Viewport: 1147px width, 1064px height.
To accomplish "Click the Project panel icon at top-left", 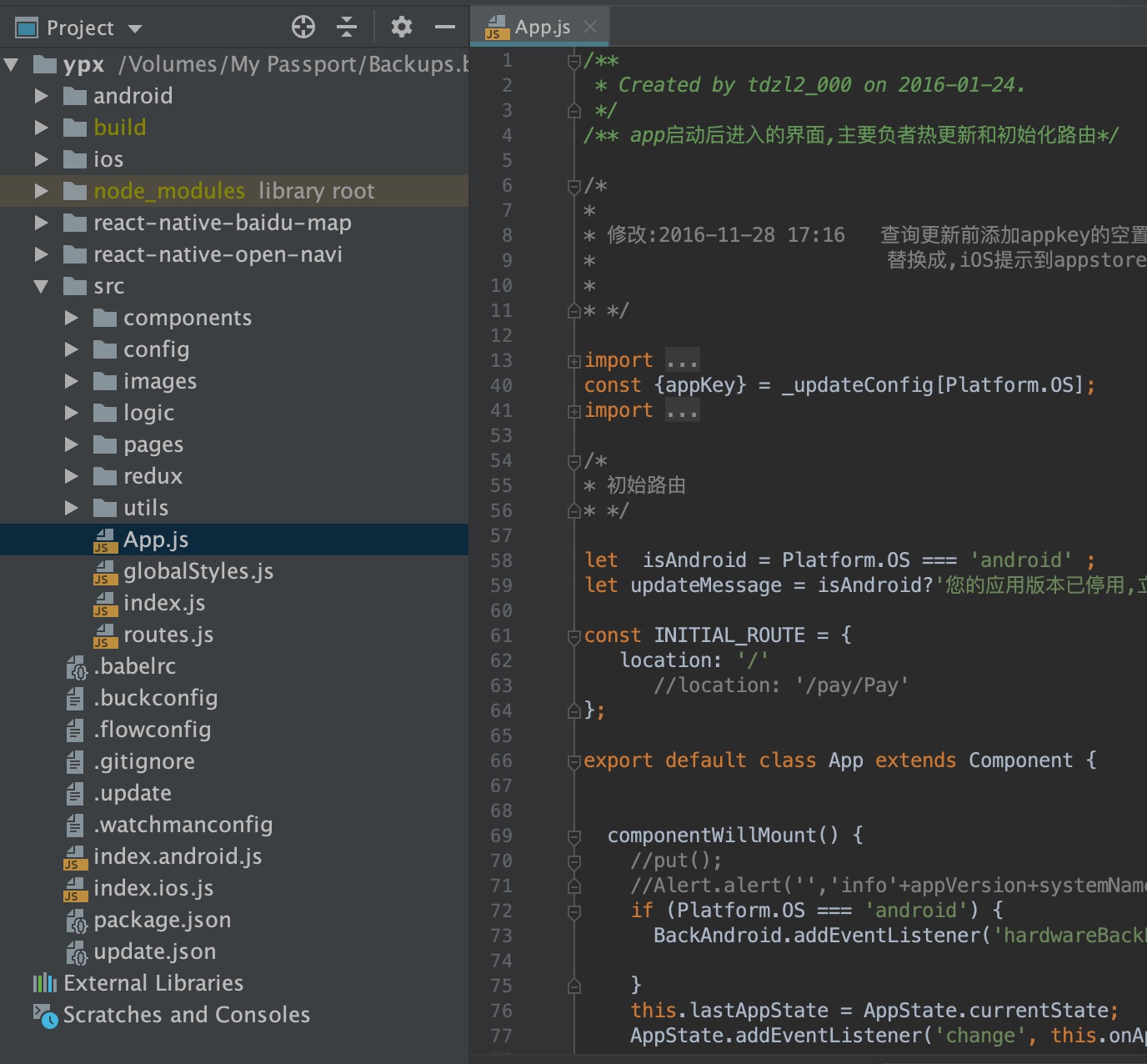I will click(28, 28).
